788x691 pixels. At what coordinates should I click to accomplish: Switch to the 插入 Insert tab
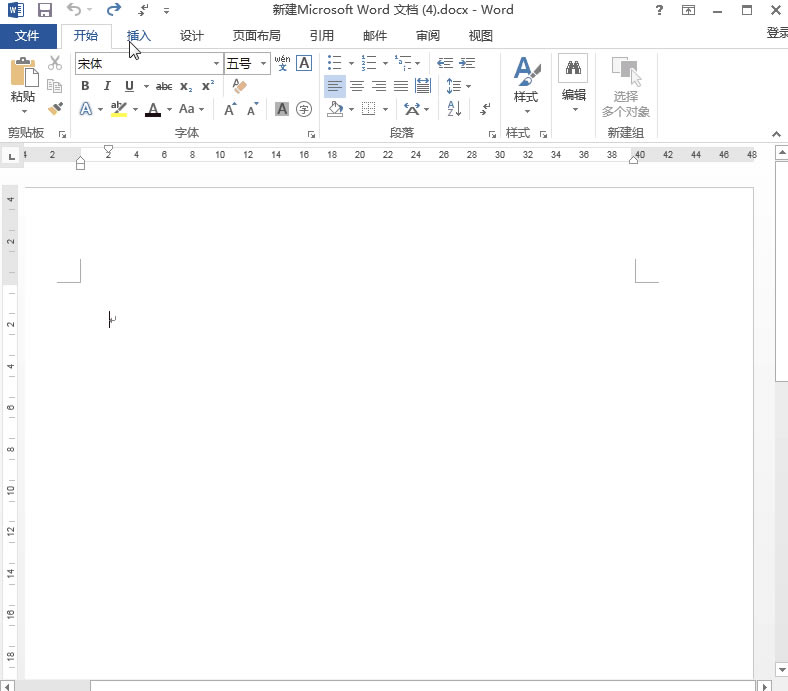pyautogui.click(x=139, y=36)
